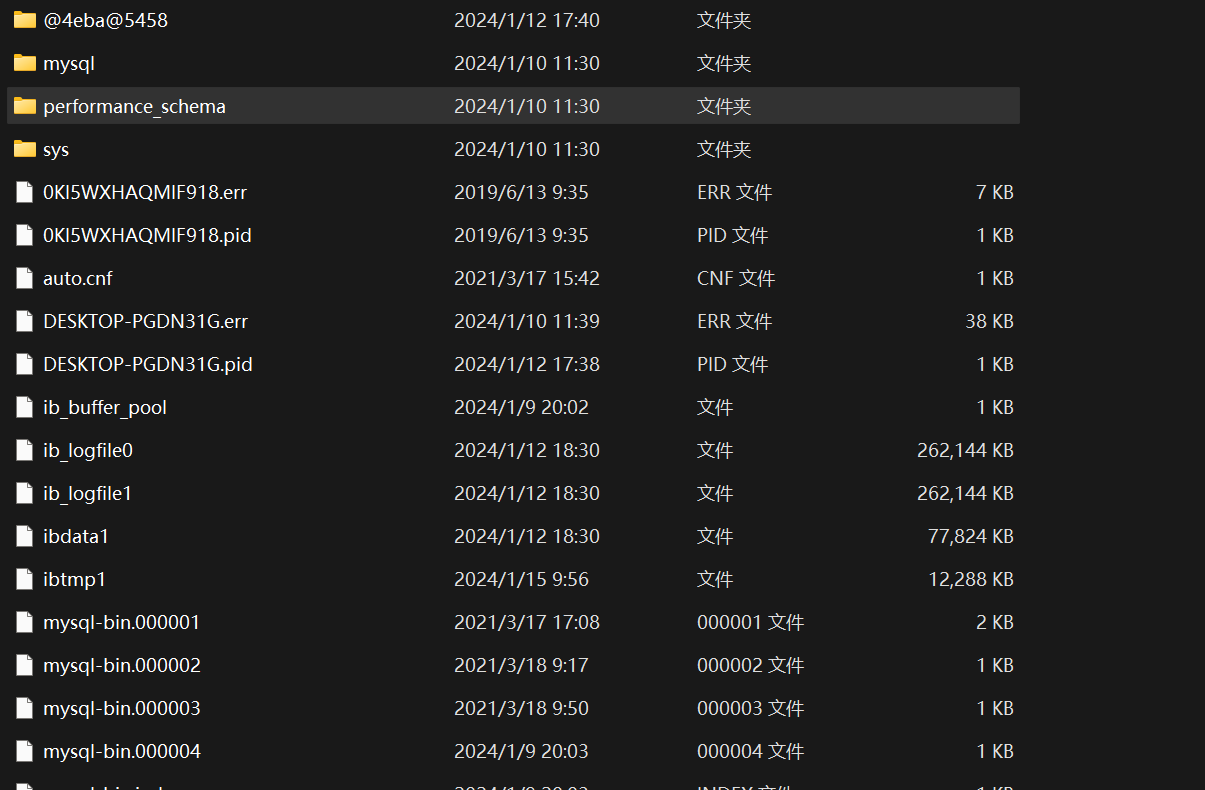Click the file icon of 0KI5WXHAQMIF918.err
This screenshot has height=790, width=1205.
[25, 192]
